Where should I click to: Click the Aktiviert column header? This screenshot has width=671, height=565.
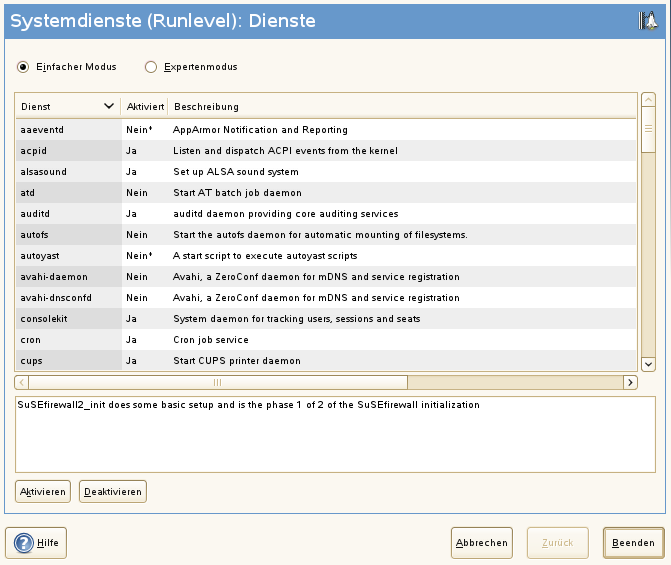pyautogui.click(x=145, y=106)
